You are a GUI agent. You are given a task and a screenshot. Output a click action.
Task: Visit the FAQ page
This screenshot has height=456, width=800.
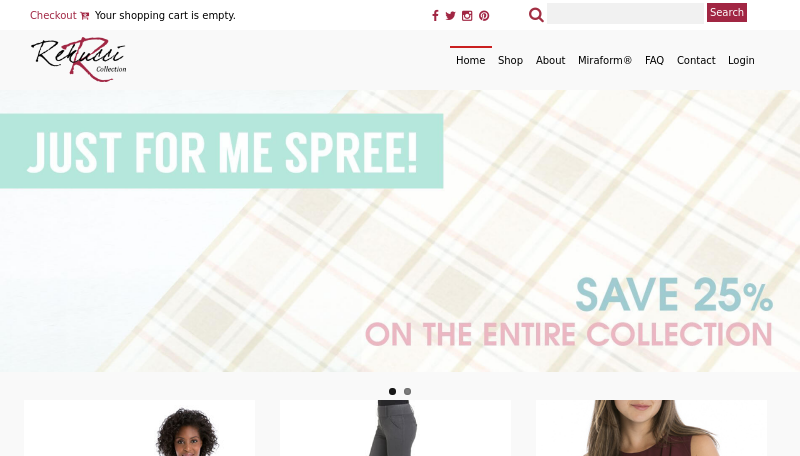[x=654, y=60]
